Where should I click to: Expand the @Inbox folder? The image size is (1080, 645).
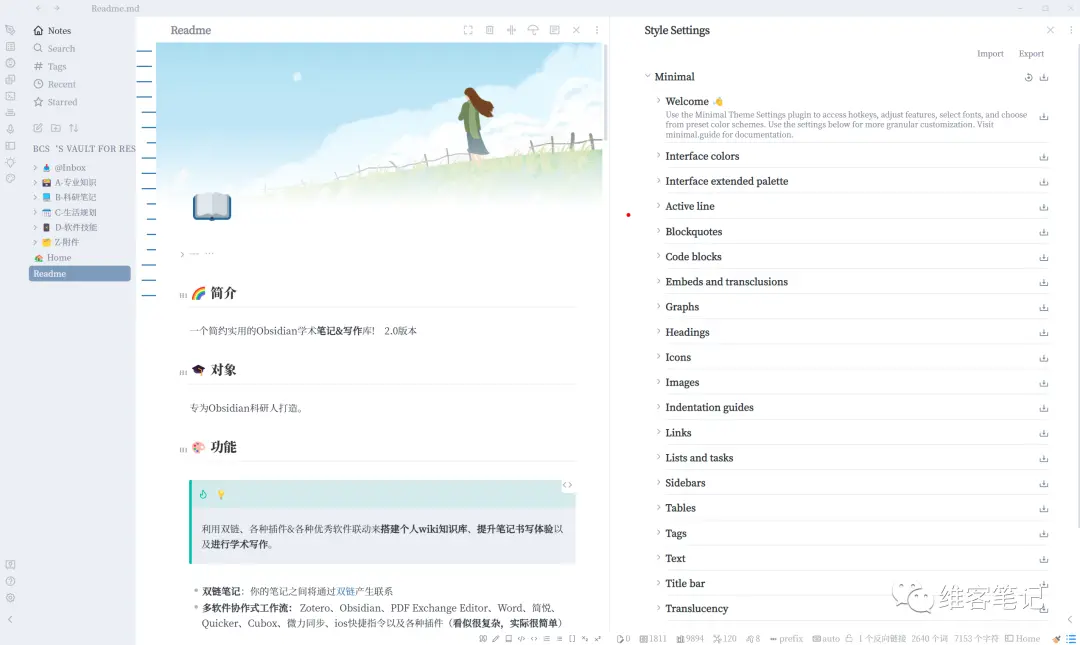tap(35, 167)
